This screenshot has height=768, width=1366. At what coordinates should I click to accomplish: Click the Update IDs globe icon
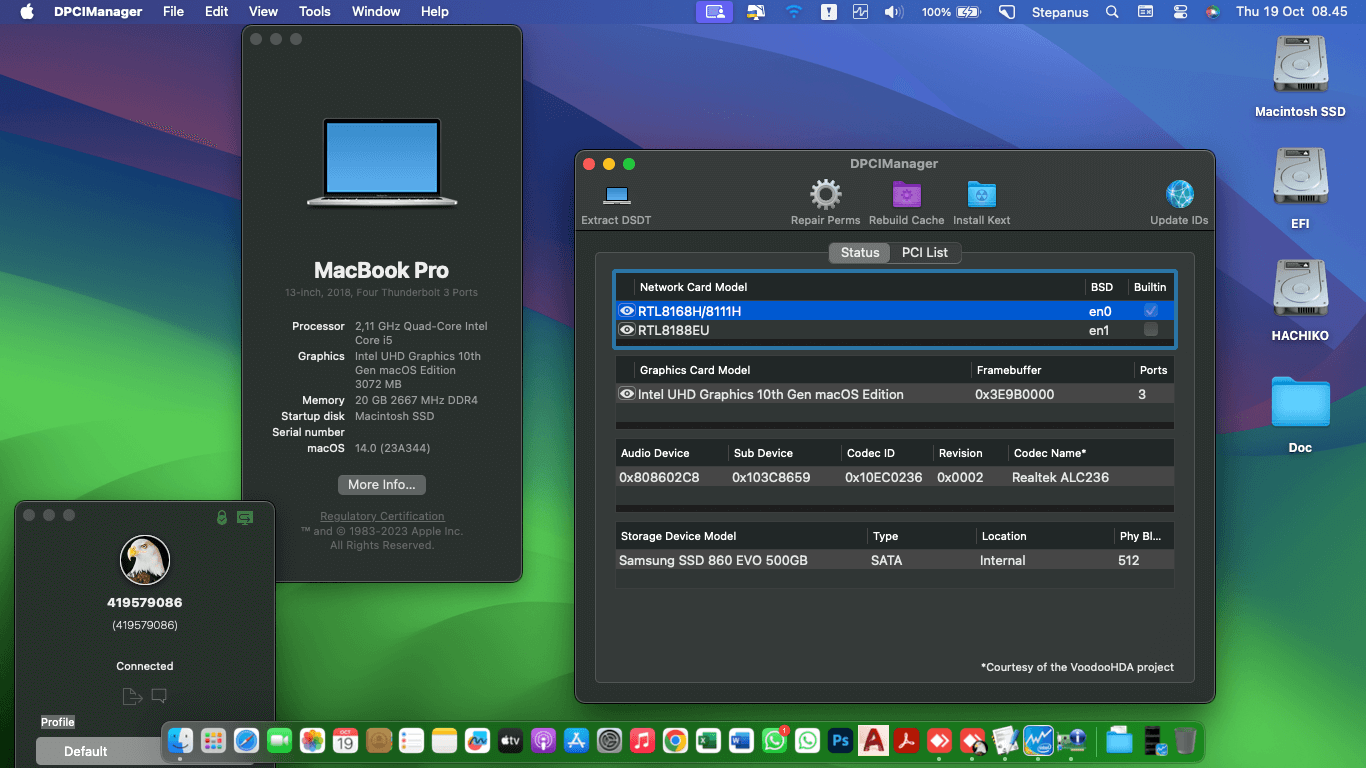coord(1180,194)
